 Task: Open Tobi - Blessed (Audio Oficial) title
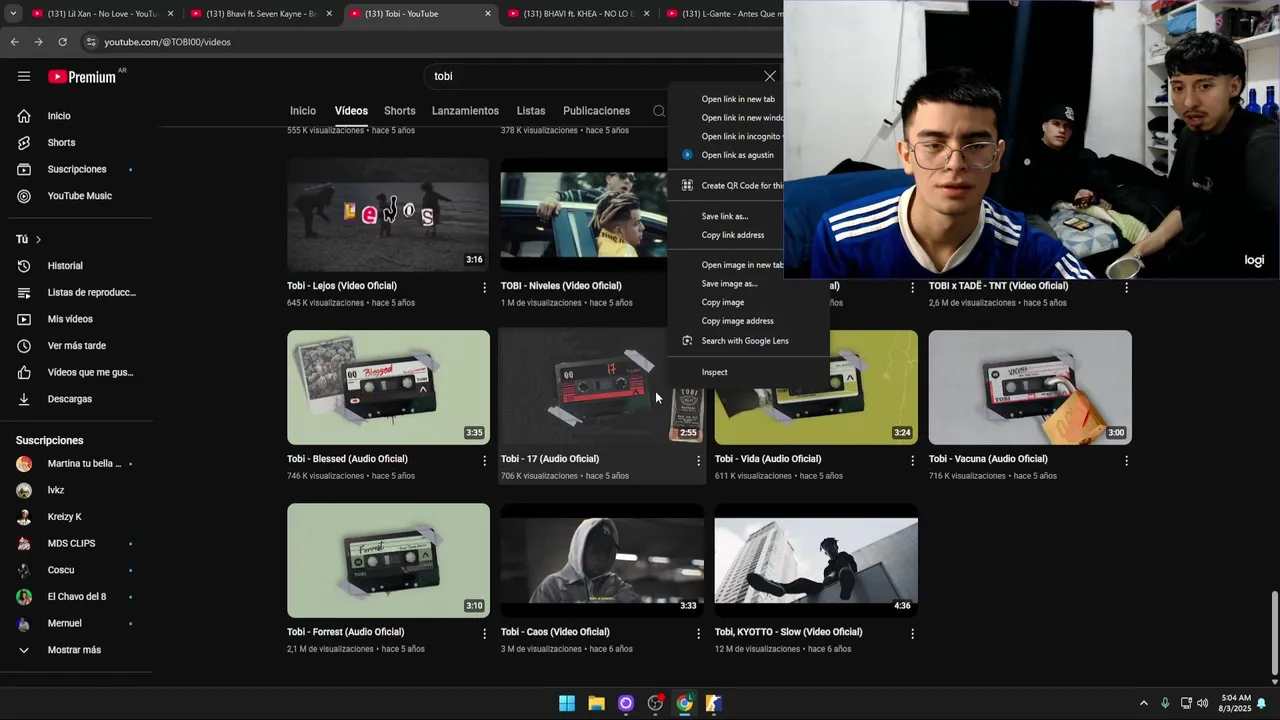coord(347,459)
